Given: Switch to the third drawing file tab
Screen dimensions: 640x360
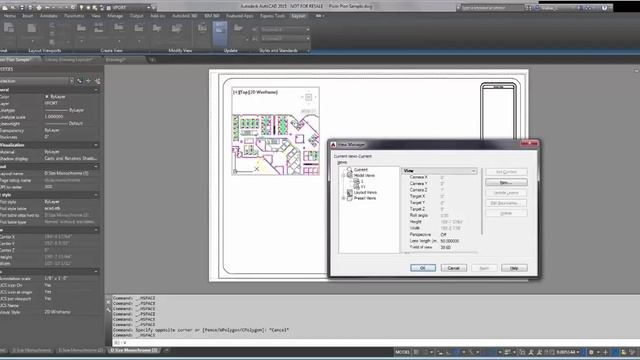Looking at the screenshot, I should pos(122,60).
